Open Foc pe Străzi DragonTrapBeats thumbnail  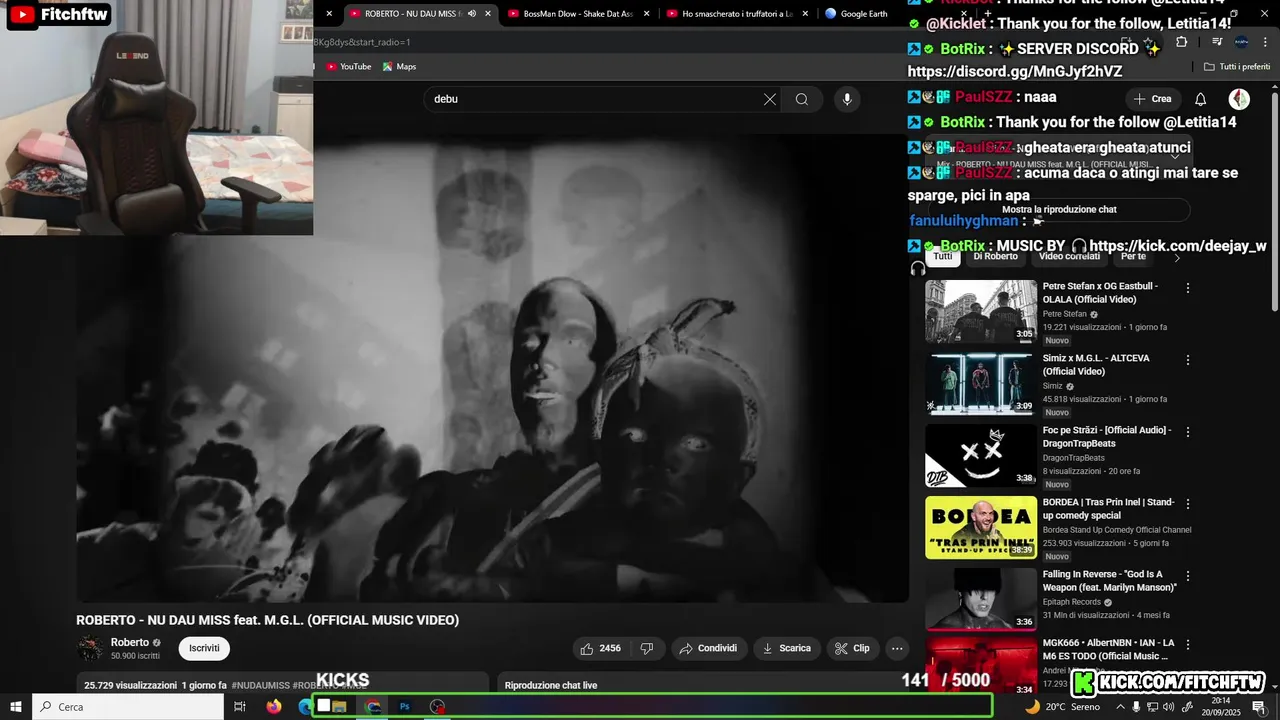(981, 455)
